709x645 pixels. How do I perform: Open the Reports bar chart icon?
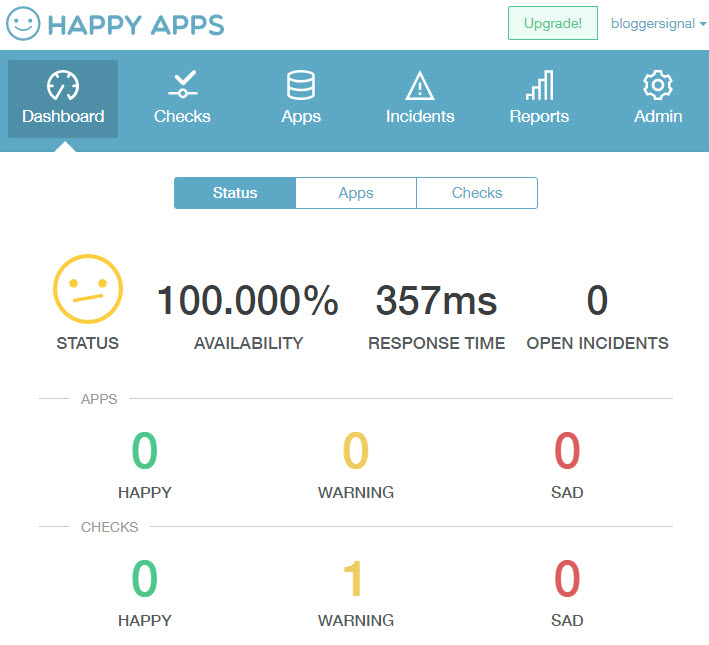coord(539,85)
